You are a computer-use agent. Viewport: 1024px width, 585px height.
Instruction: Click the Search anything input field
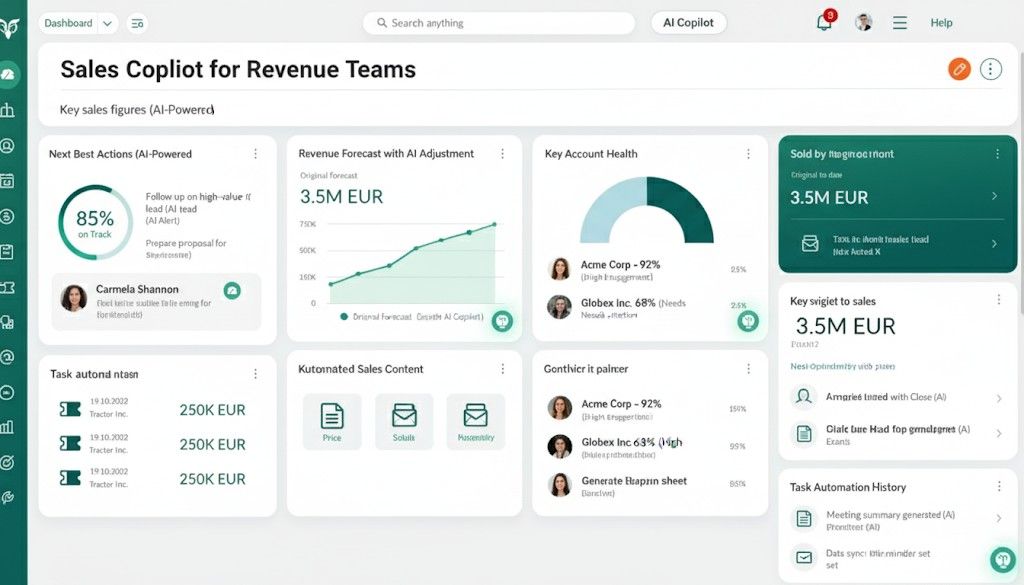click(x=498, y=23)
